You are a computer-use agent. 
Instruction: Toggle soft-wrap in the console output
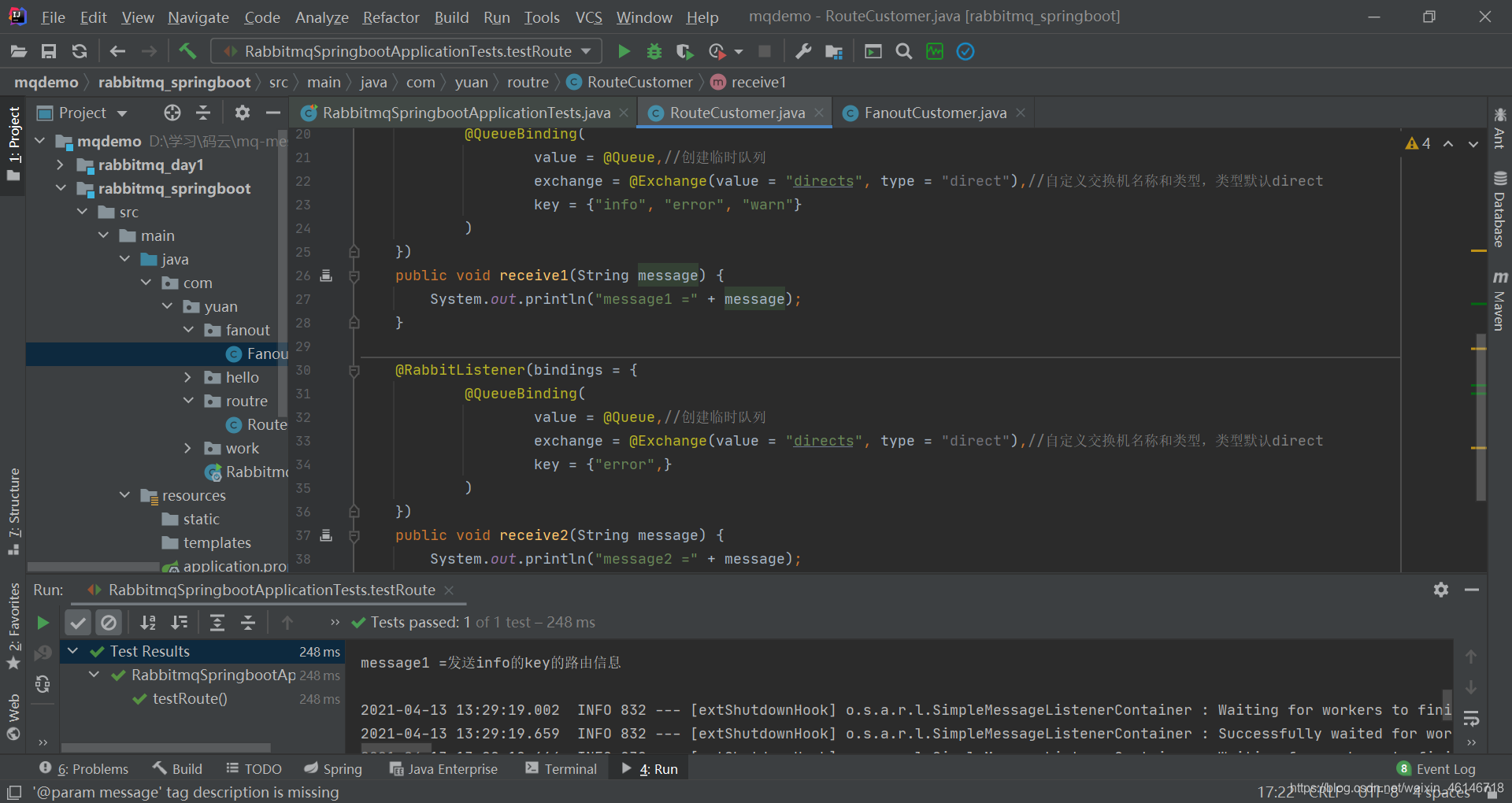pyautogui.click(x=1471, y=719)
